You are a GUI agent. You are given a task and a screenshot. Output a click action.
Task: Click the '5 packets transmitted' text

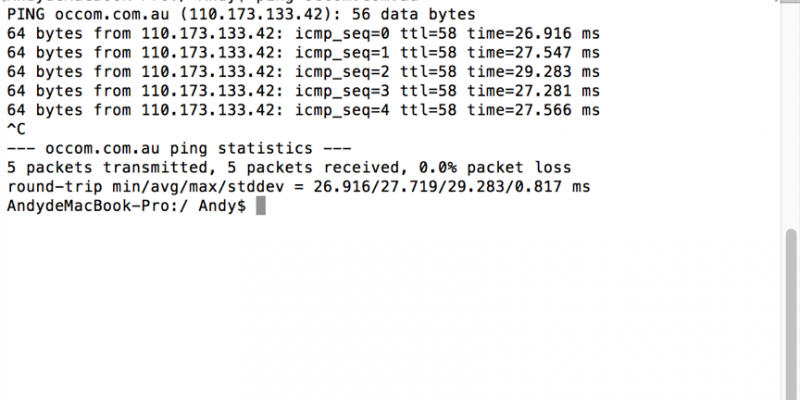108,168
